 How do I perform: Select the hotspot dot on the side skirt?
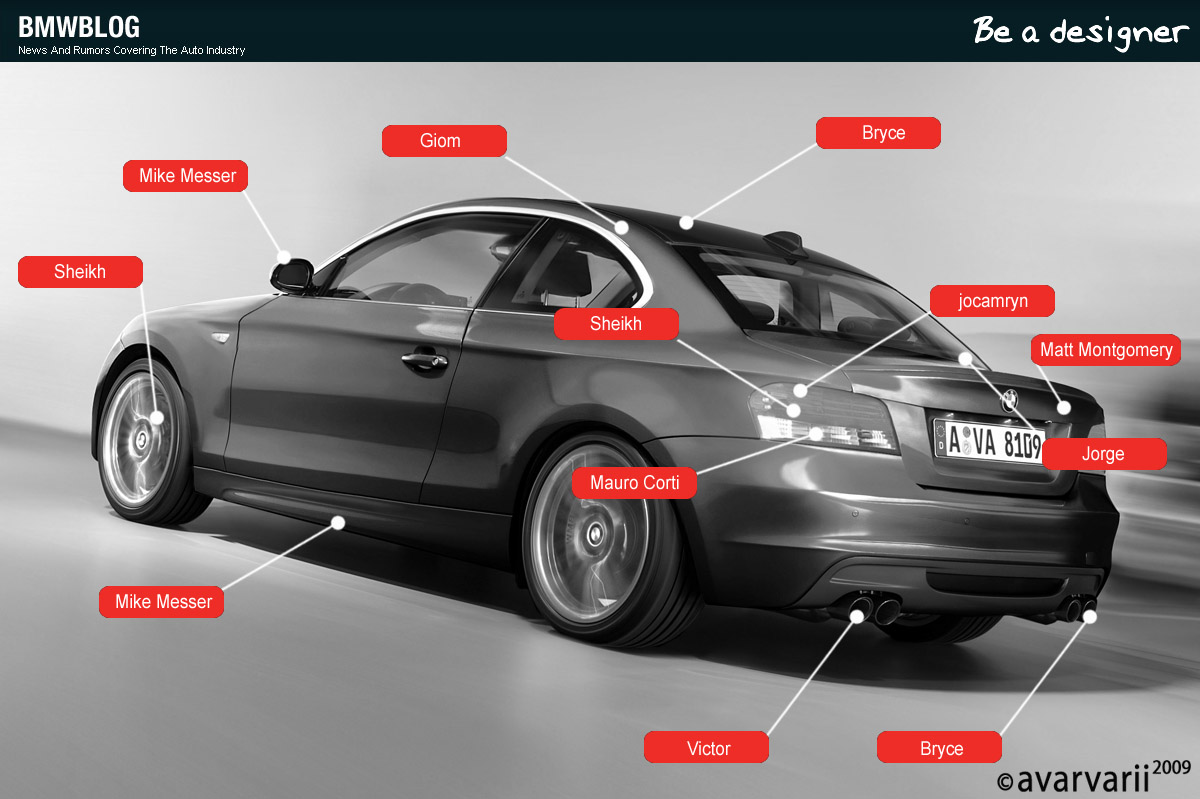pyautogui.click(x=338, y=522)
